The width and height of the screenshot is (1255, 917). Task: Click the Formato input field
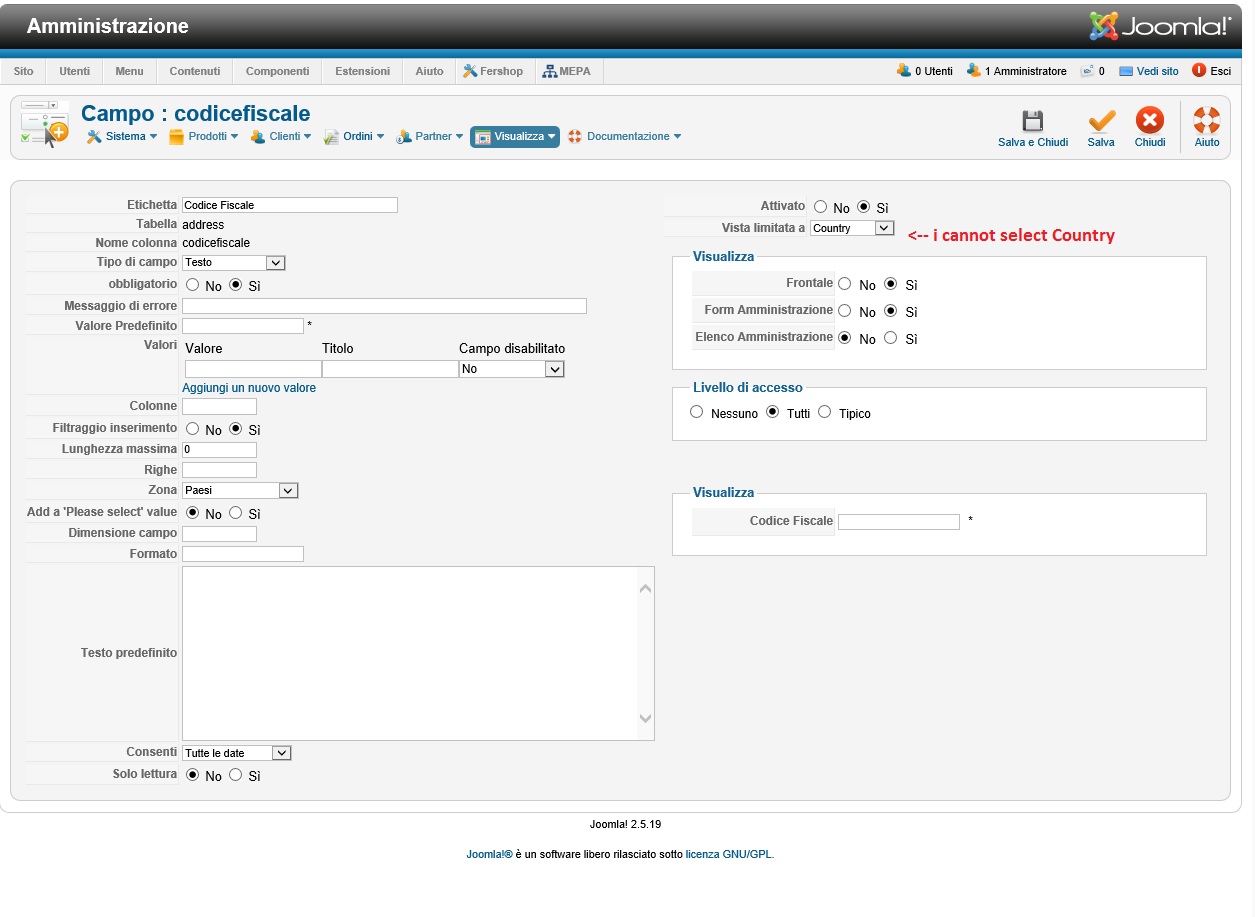[243, 554]
